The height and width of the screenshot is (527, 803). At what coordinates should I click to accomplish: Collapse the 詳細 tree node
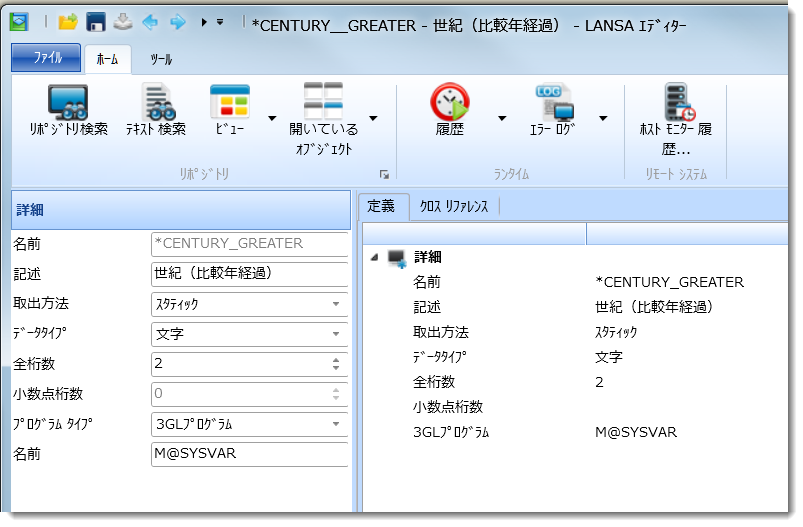click(374, 257)
